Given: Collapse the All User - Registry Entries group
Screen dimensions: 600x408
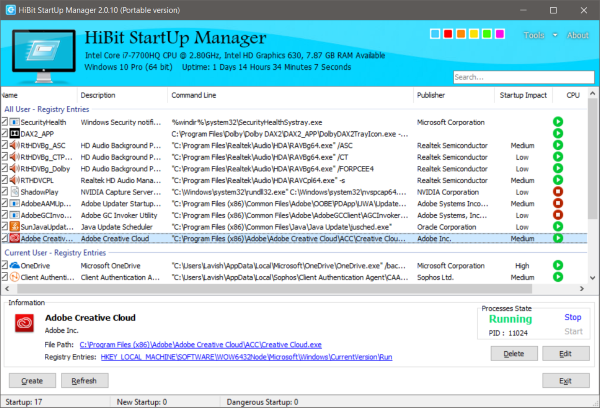Looking at the screenshot, I should point(45,108).
